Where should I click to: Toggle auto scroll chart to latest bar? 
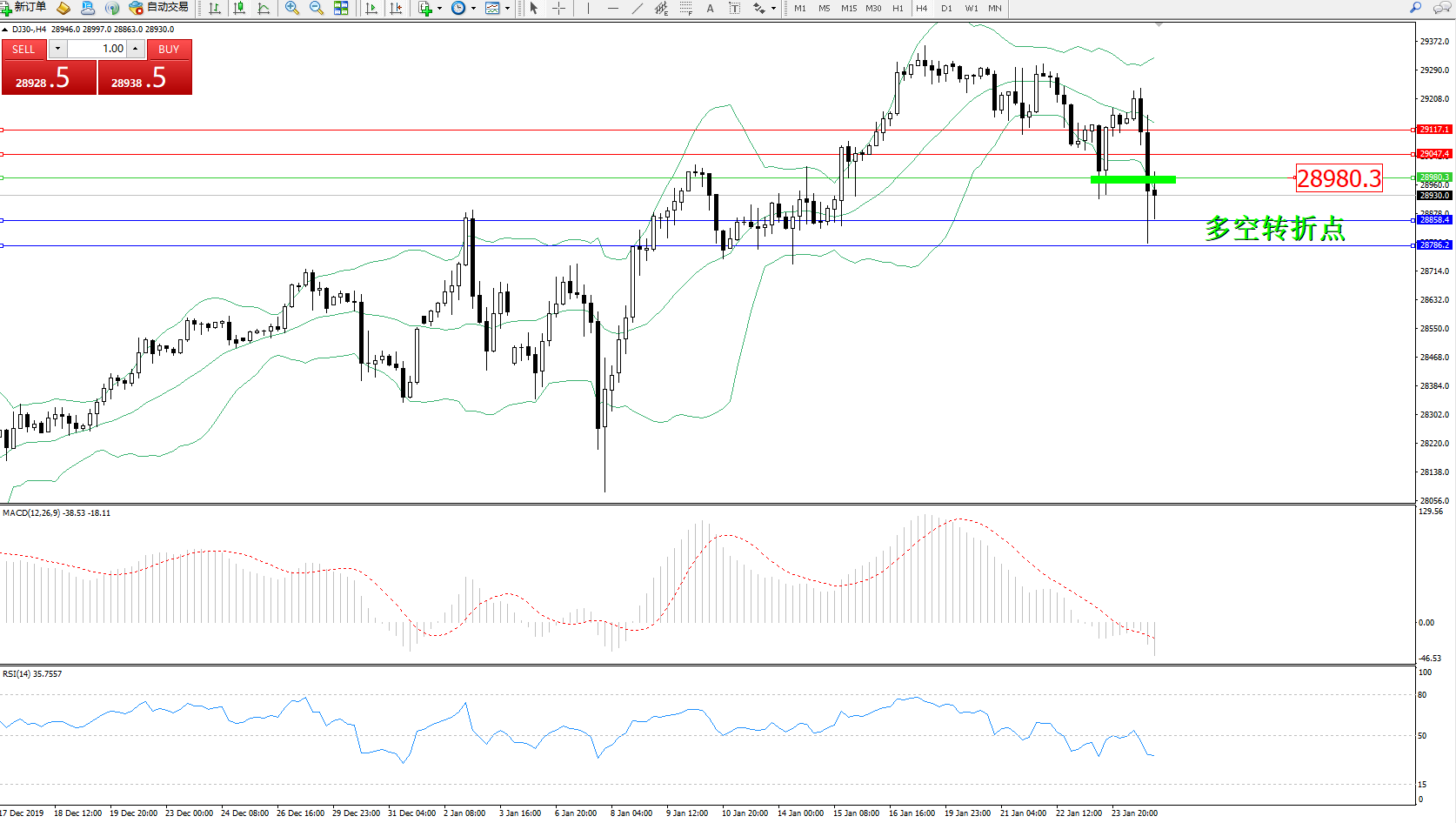(371, 8)
